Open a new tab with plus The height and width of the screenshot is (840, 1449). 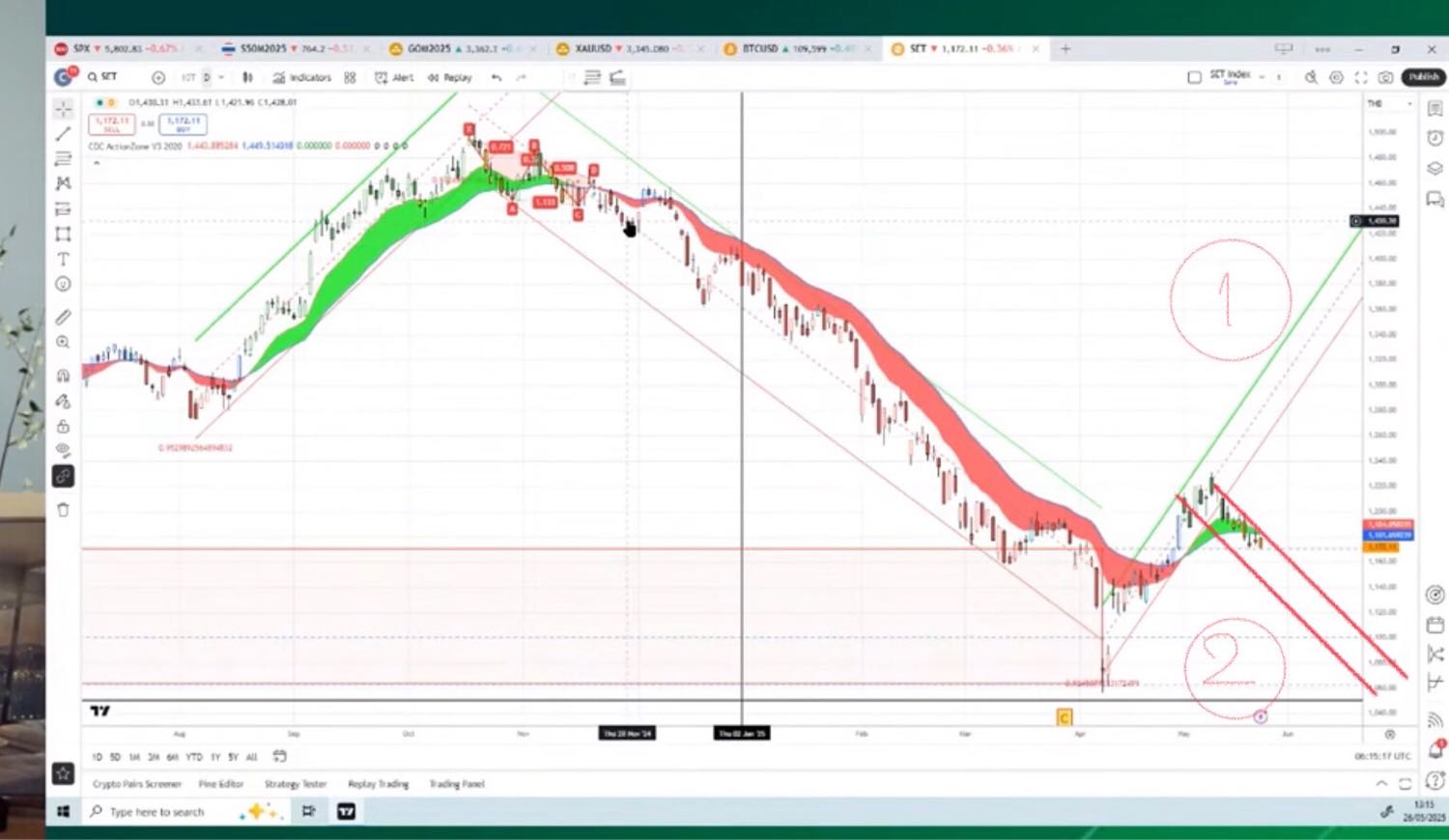1065,48
